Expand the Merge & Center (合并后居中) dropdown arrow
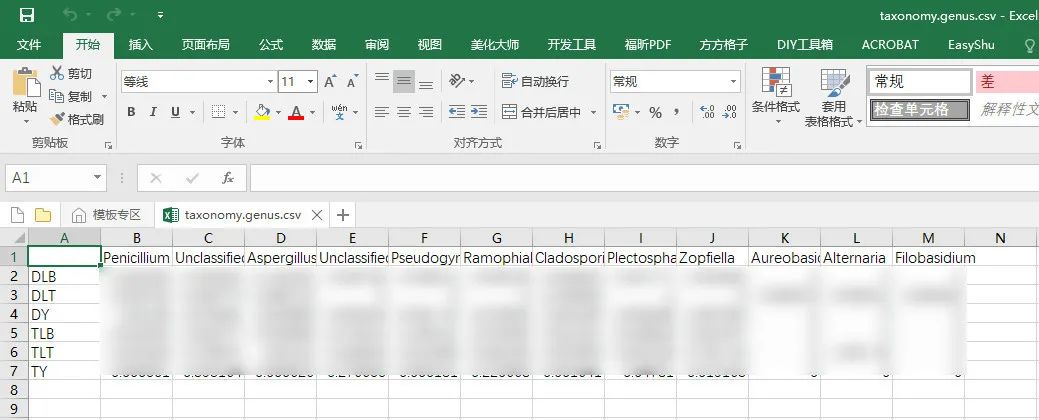Viewport: 1039px width, 420px height. tap(594, 113)
